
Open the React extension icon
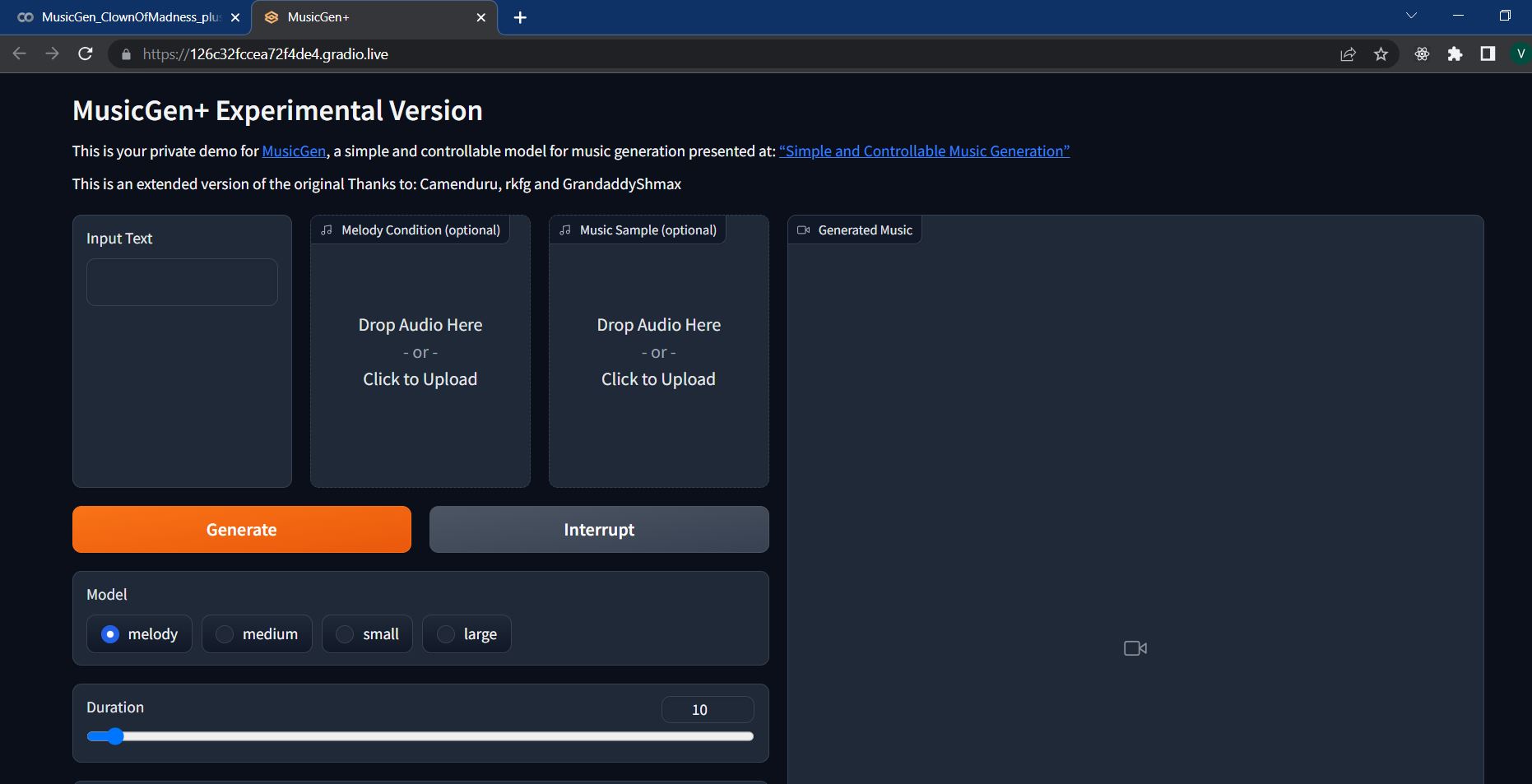[1422, 54]
